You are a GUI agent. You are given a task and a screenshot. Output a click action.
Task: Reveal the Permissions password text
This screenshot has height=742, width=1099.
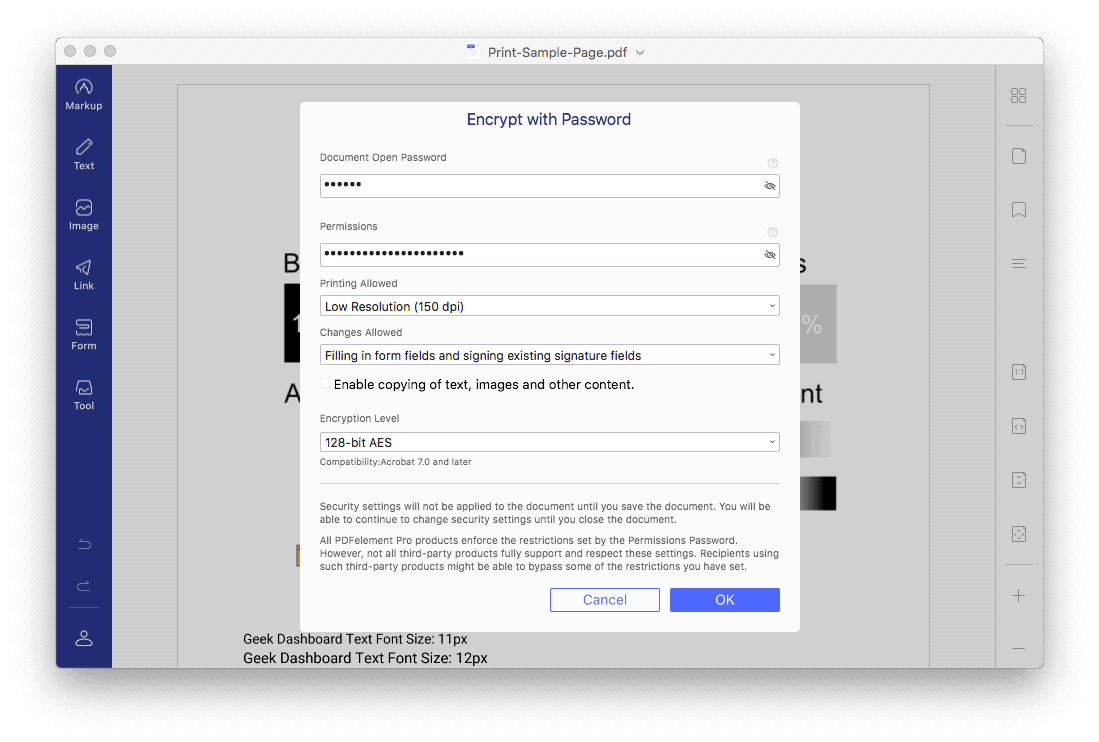(769, 255)
